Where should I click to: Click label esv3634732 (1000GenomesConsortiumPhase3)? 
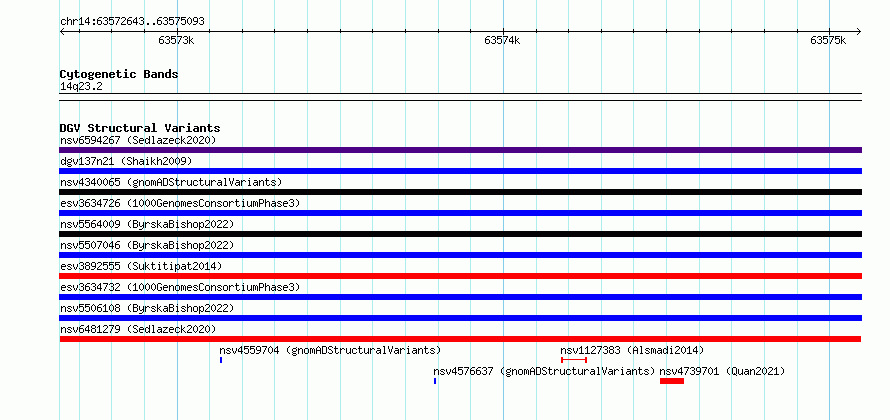tap(180, 287)
